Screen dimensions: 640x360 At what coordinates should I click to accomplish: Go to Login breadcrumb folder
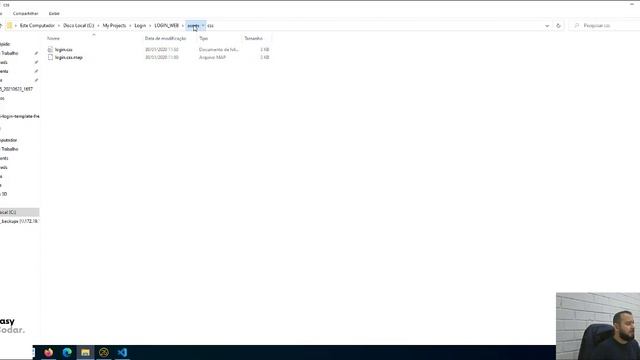[140, 26]
